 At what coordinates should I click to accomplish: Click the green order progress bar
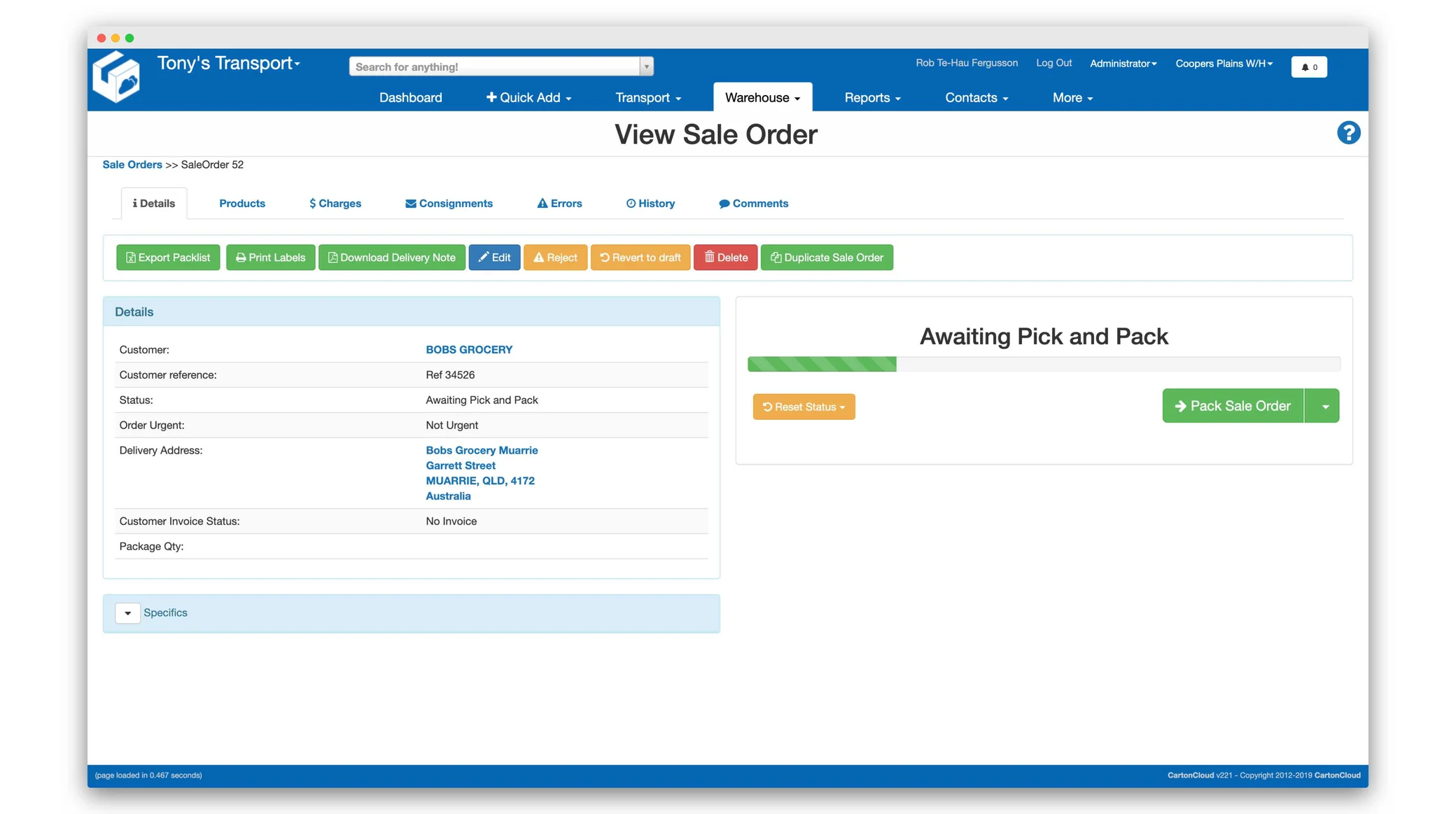point(822,364)
